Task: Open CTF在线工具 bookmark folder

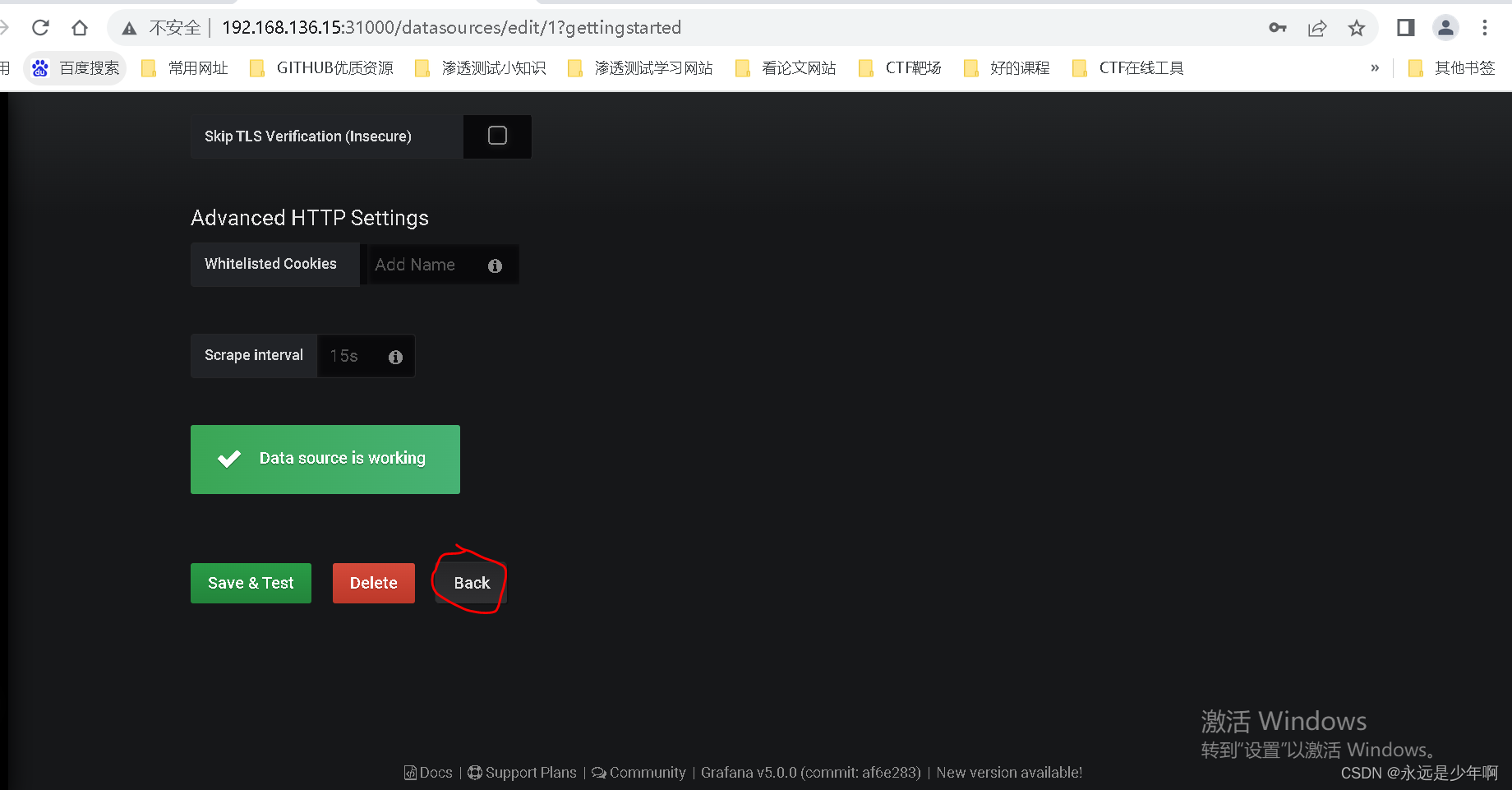Action: (x=1128, y=68)
